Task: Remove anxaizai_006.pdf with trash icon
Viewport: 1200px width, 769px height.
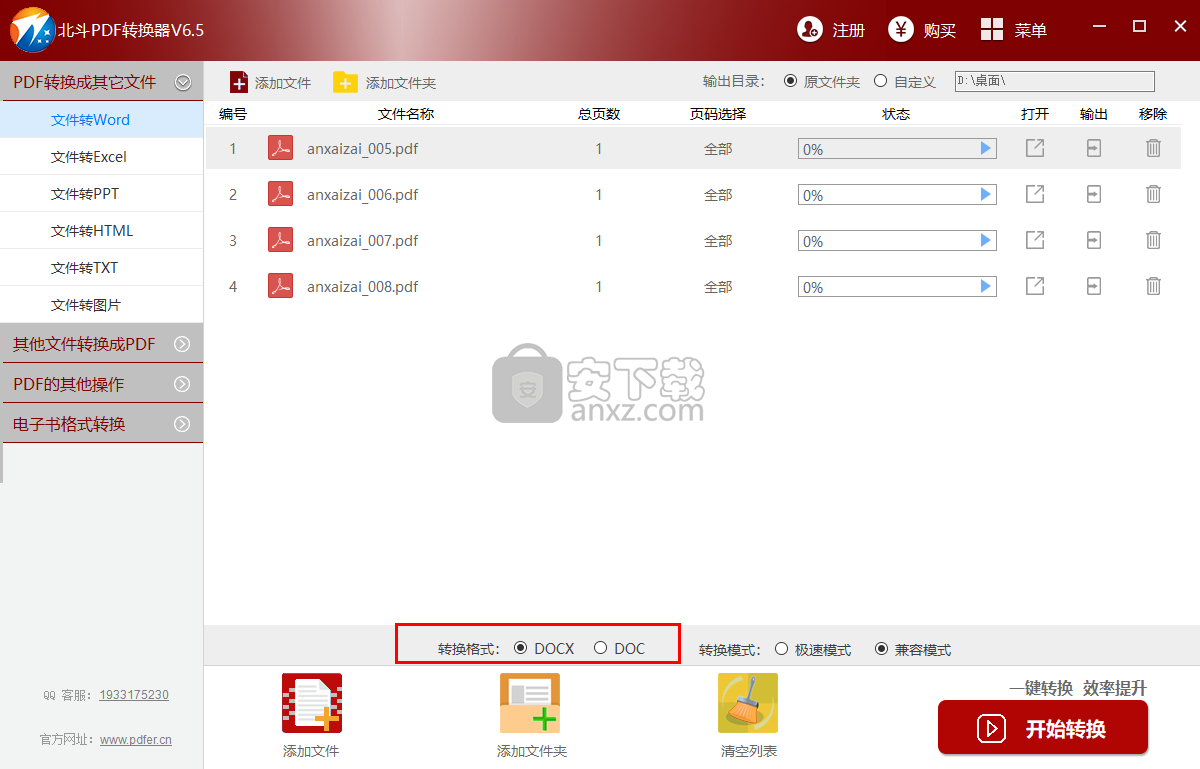Action: (x=1153, y=194)
